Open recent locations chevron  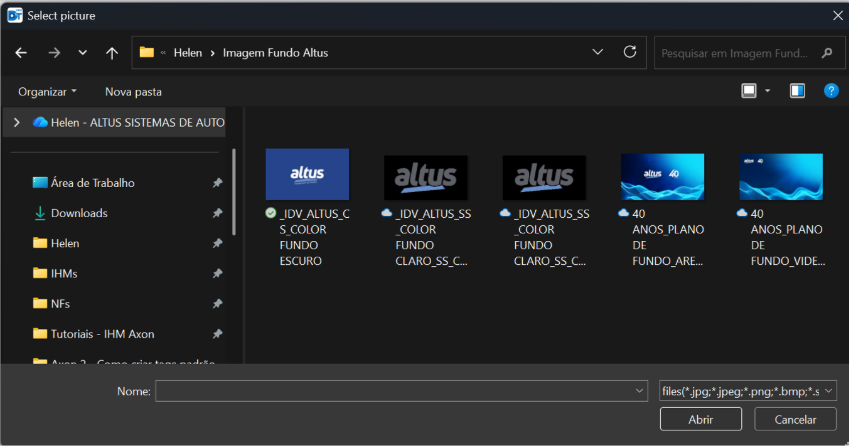tap(82, 53)
